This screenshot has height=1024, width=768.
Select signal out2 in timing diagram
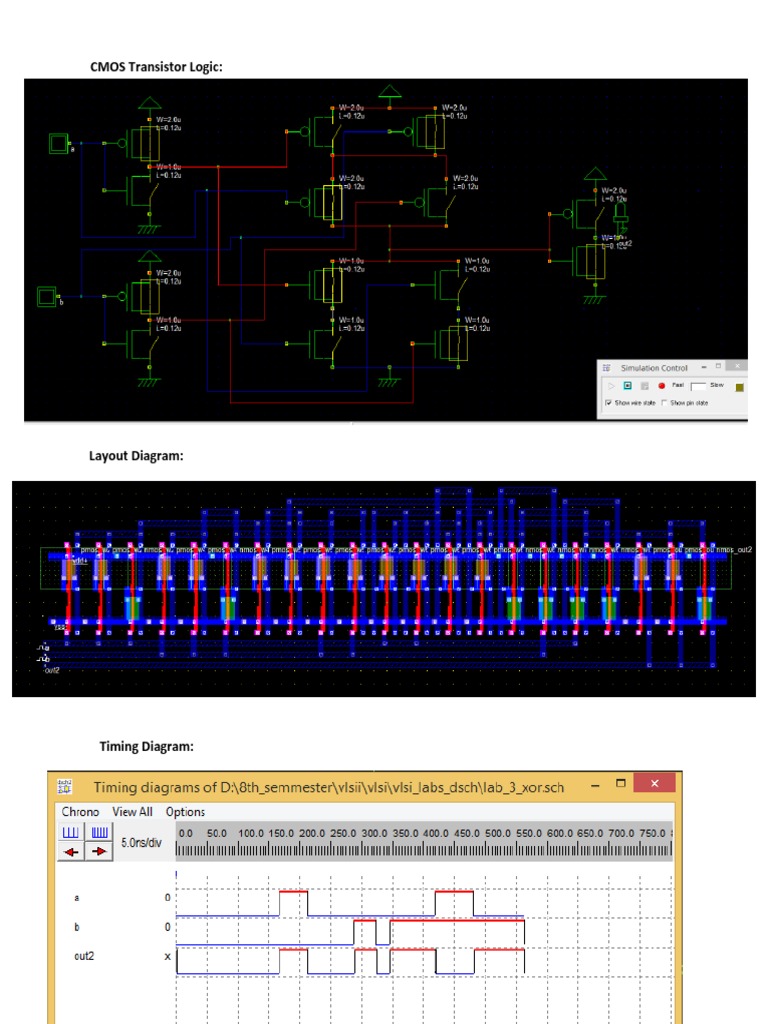(x=84, y=956)
